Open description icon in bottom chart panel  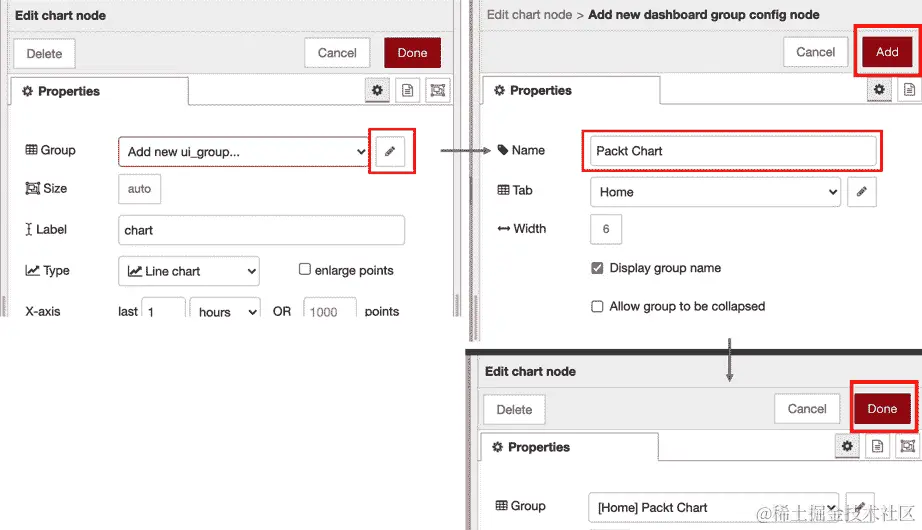pyautogui.click(x=877, y=446)
